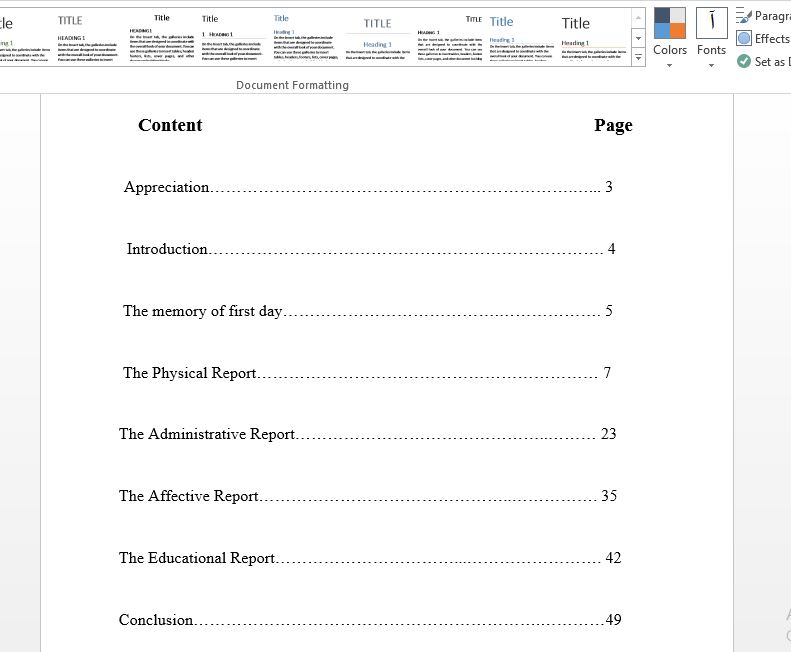The height and width of the screenshot is (652, 791).
Task: Click the Appreciation entry
Action: tap(166, 187)
